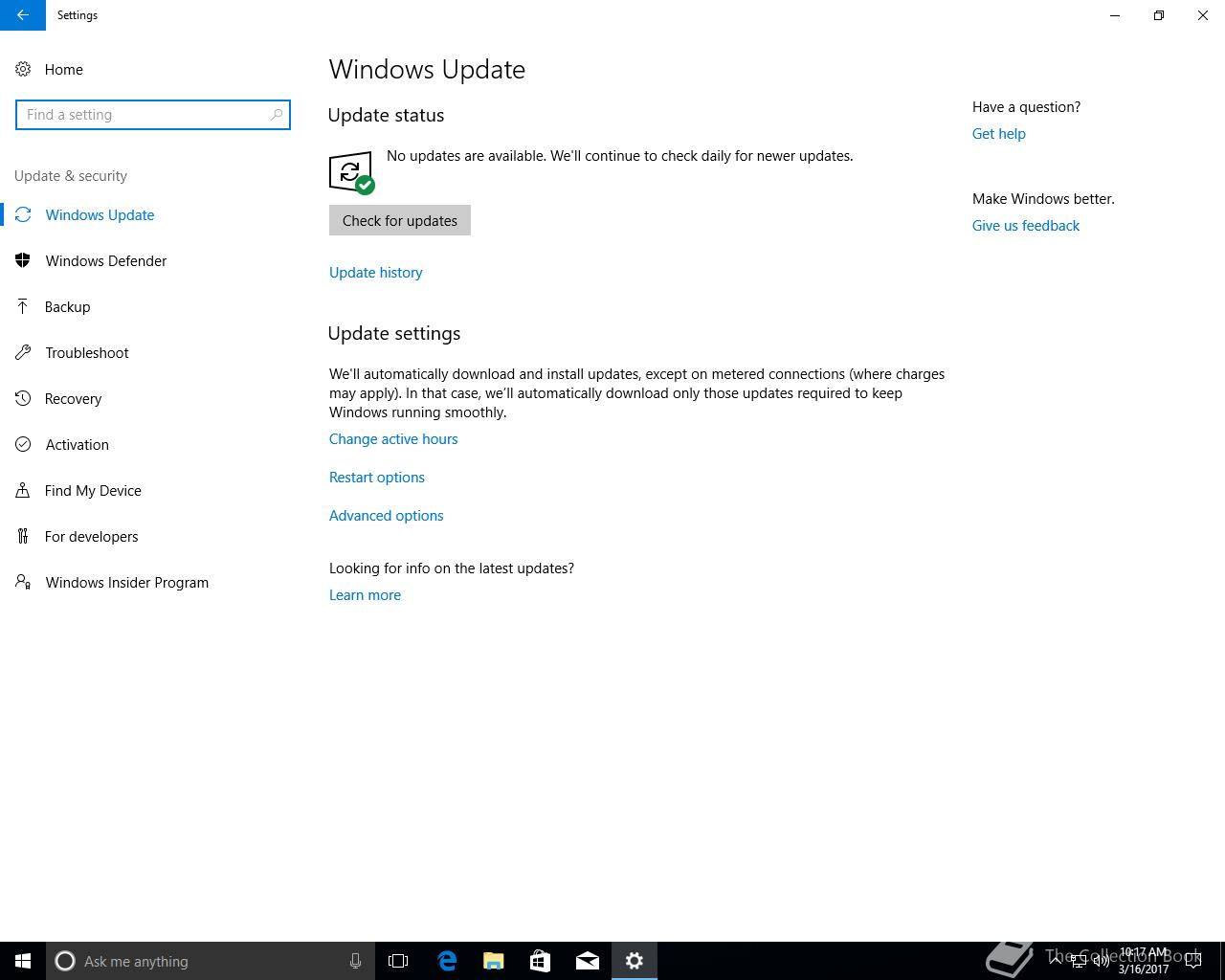Click the Windows Insider Program person icon
The image size is (1225, 980).
[23, 582]
